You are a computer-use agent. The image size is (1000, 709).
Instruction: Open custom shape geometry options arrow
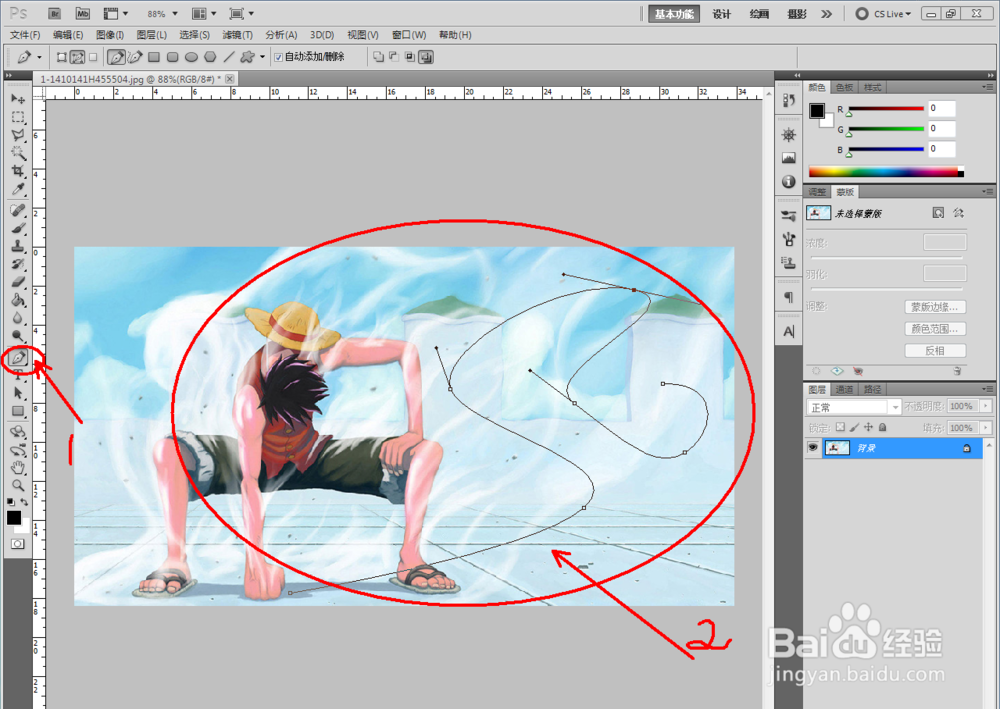point(262,57)
